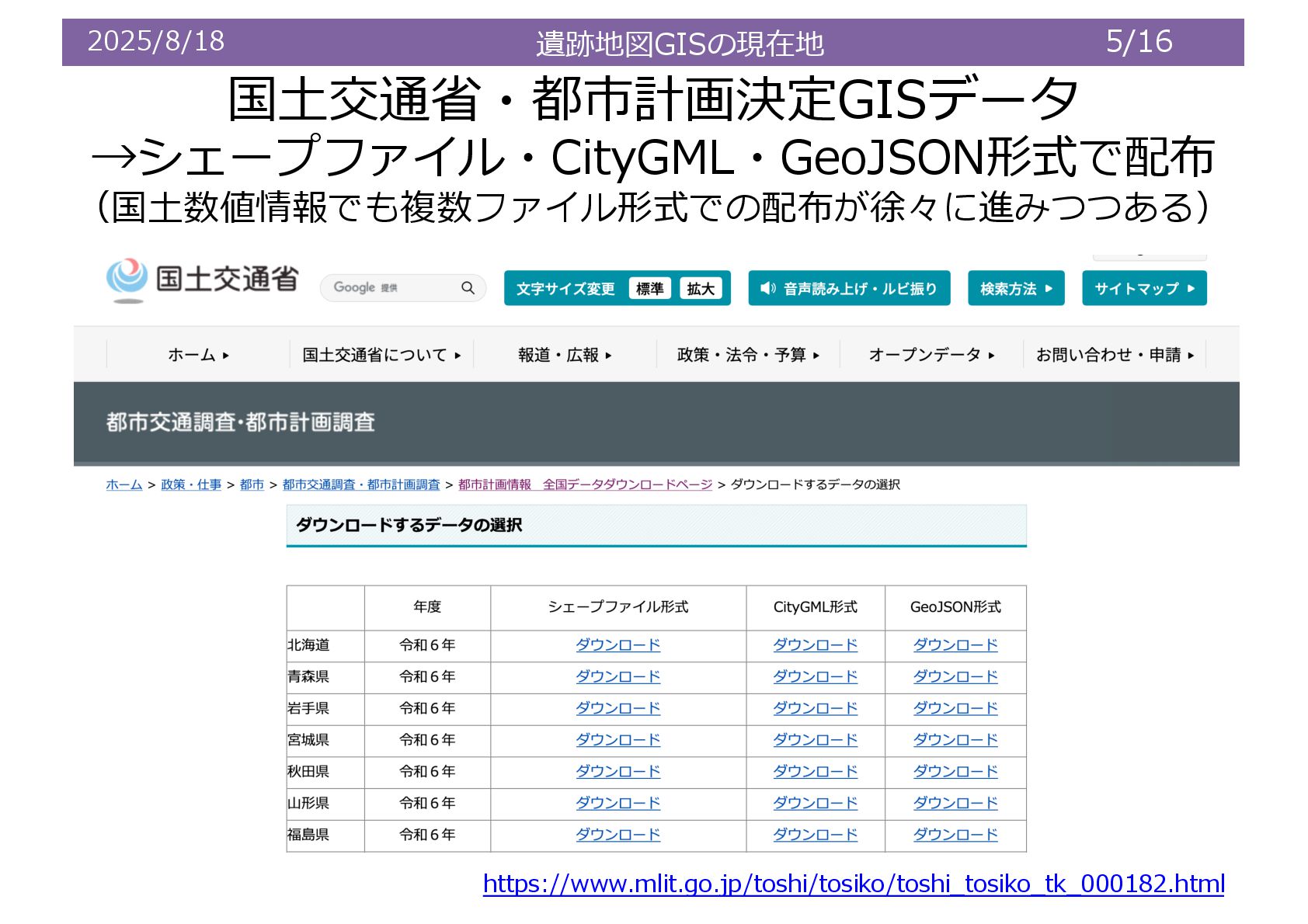Click breadcrumb link ホーム
The width and height of the screenshot is (1308, 924).
click(x=124, y=485)
